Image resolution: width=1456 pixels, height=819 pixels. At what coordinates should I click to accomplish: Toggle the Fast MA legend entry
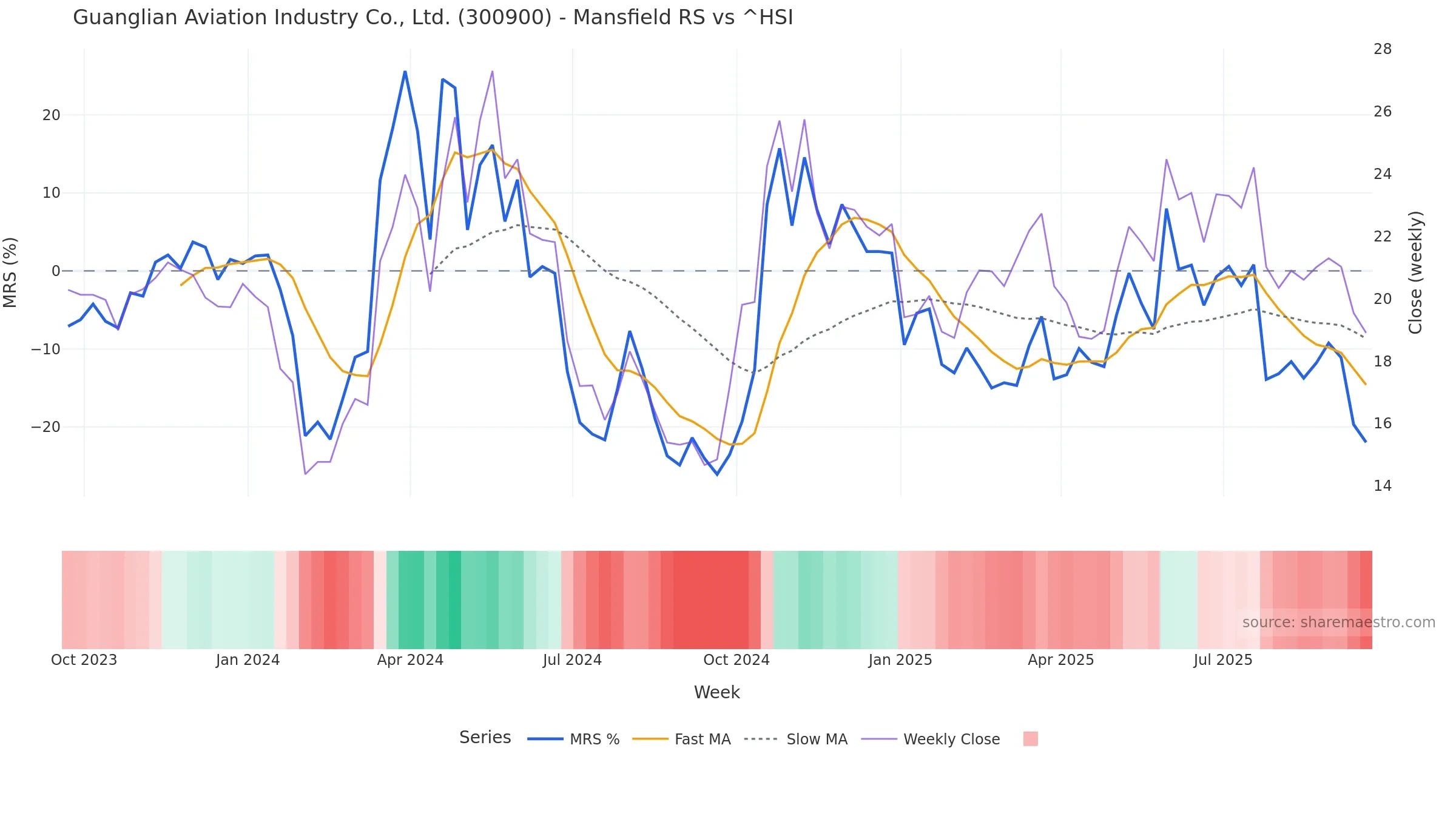pos(681,739)
